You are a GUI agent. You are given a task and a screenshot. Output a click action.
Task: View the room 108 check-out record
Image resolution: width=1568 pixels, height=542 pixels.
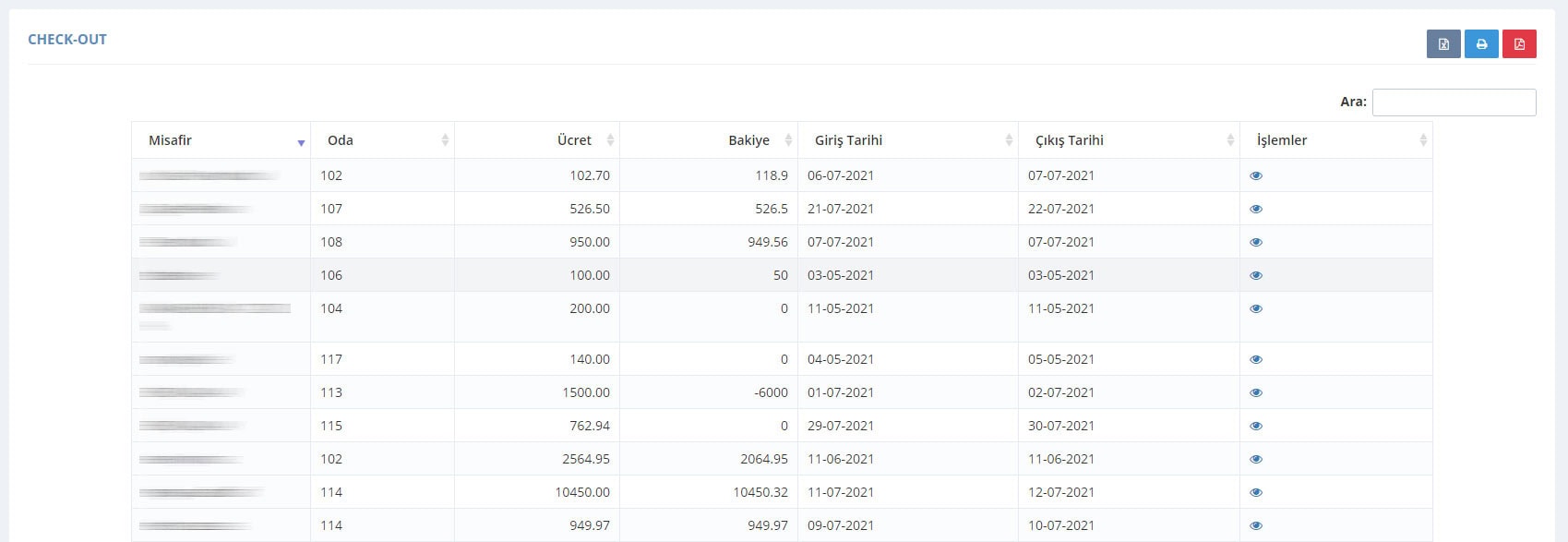pyautogui.click(x=1256, y=242)
